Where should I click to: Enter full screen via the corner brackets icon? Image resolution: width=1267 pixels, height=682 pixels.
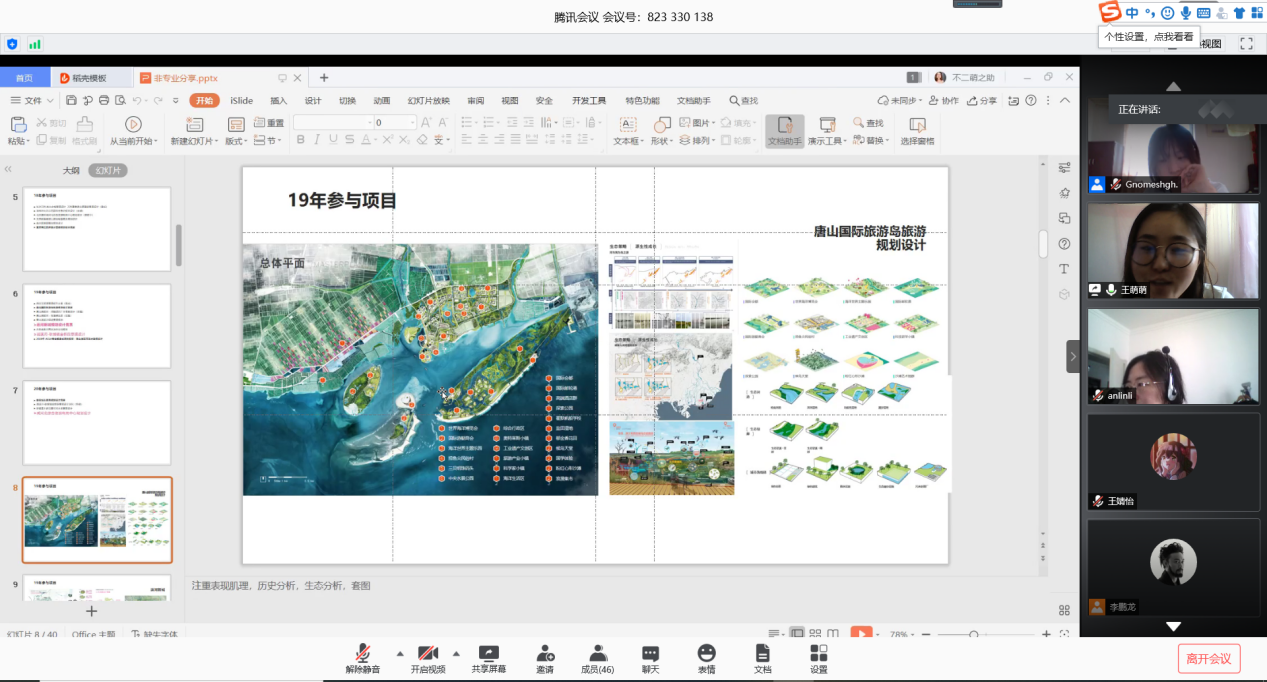[1246, 44]
